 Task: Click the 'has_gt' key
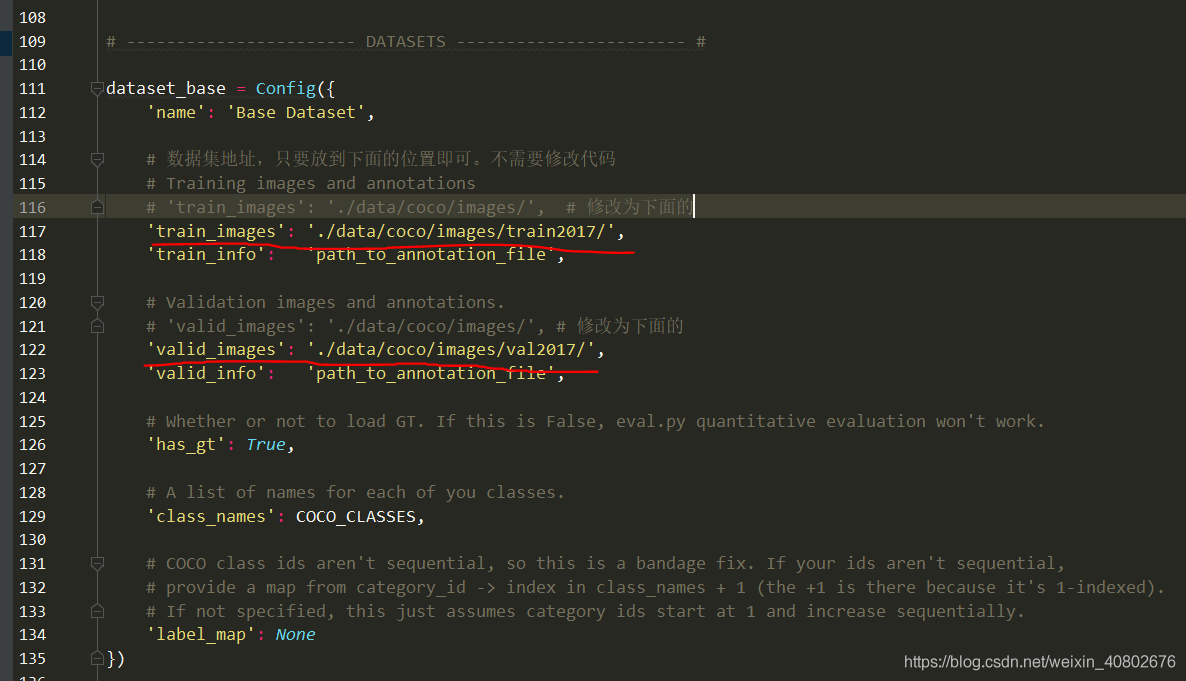click(185, 445)
